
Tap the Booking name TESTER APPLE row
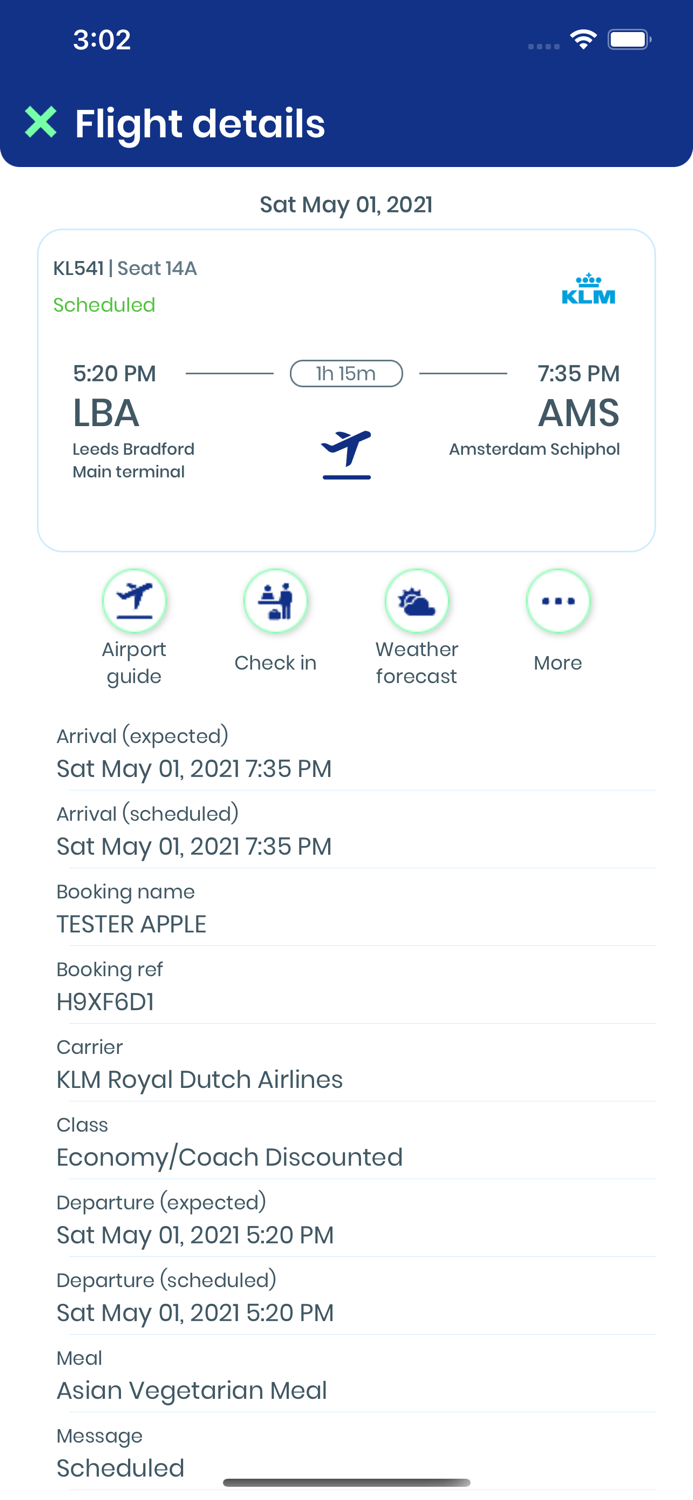[x=355, y=909]
